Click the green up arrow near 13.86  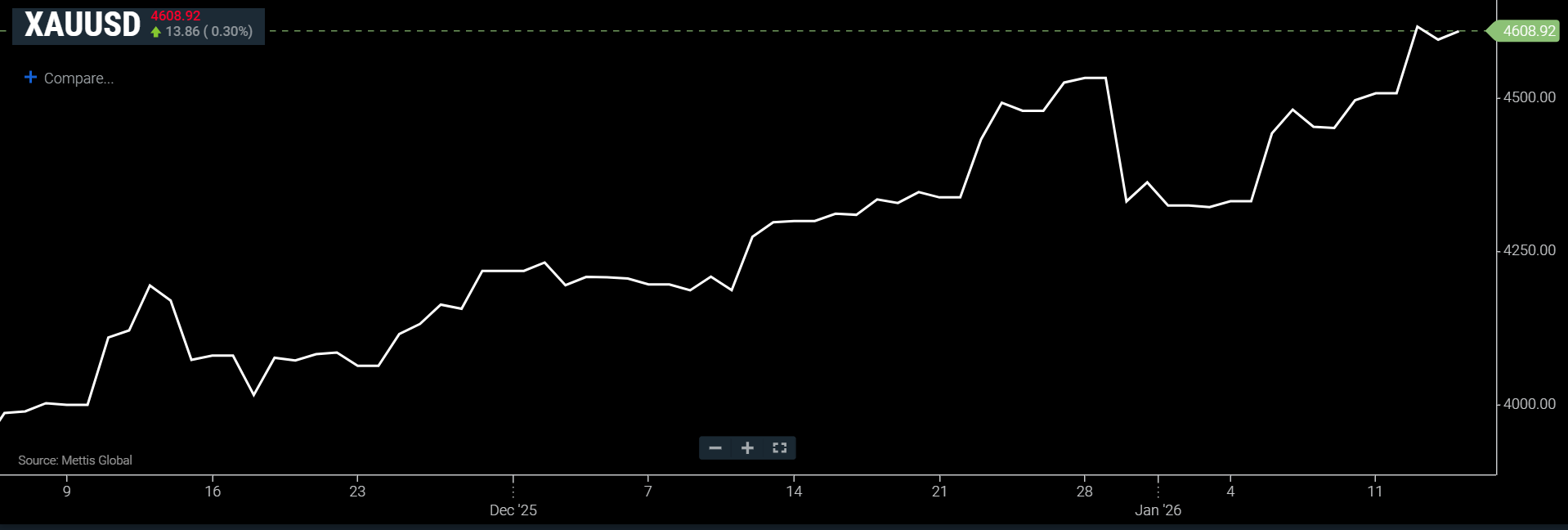click(x=156, y=32)
